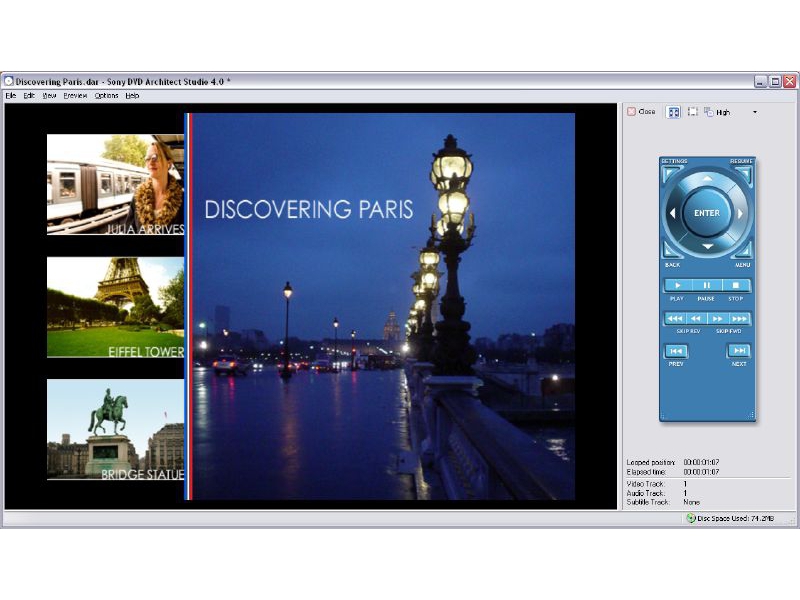Pause the DVD preview
The height and width of the screenshot is (600, 800).
707,286
